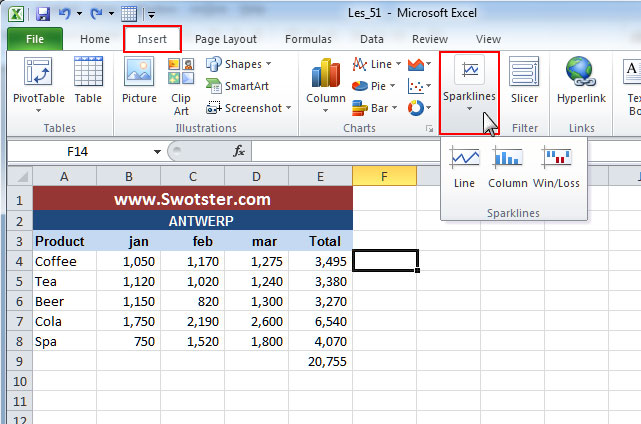This screenshot has height=424, width=641.
Task: Choose the Win/Loss sparkline type
Action: [556, 168]
